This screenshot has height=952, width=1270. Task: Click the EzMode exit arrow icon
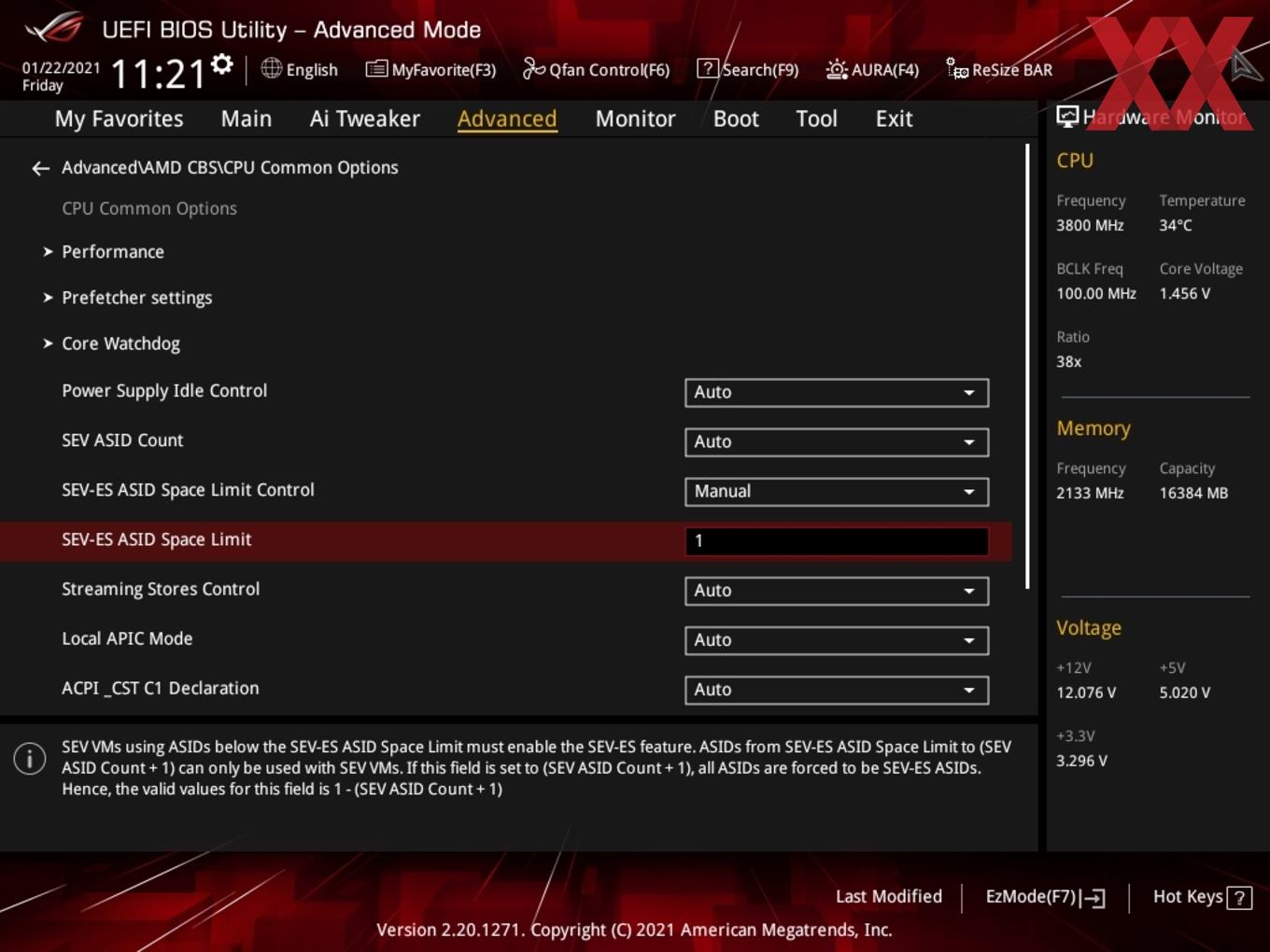pos(1093,898)
